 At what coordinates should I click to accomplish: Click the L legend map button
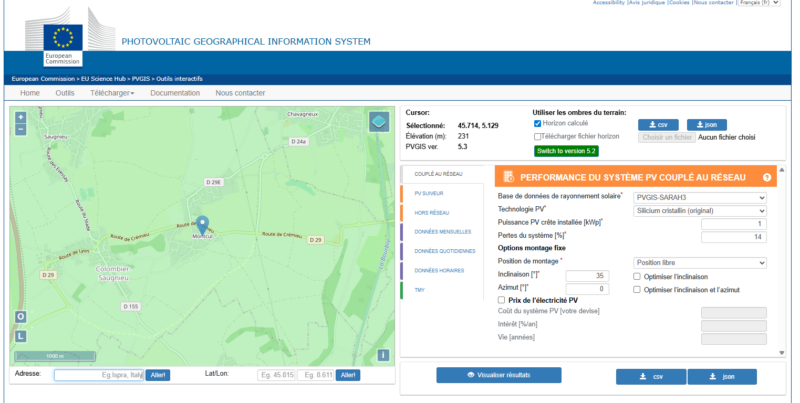(x=20, y=336)
